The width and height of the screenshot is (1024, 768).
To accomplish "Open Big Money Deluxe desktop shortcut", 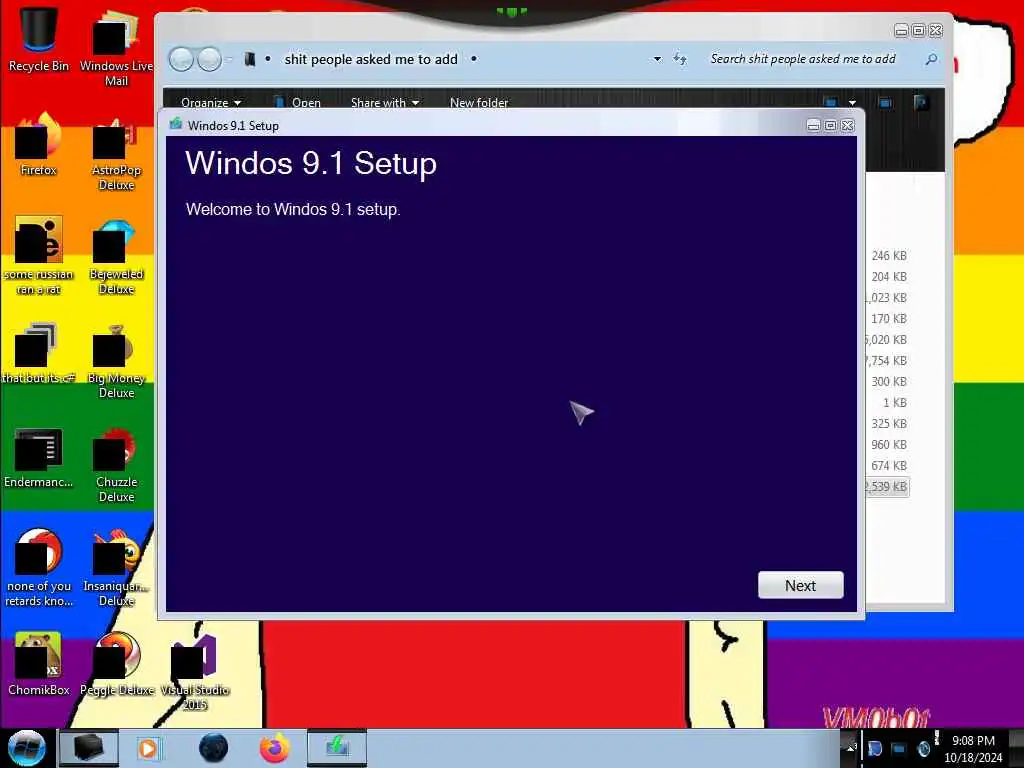I will 116,362.
